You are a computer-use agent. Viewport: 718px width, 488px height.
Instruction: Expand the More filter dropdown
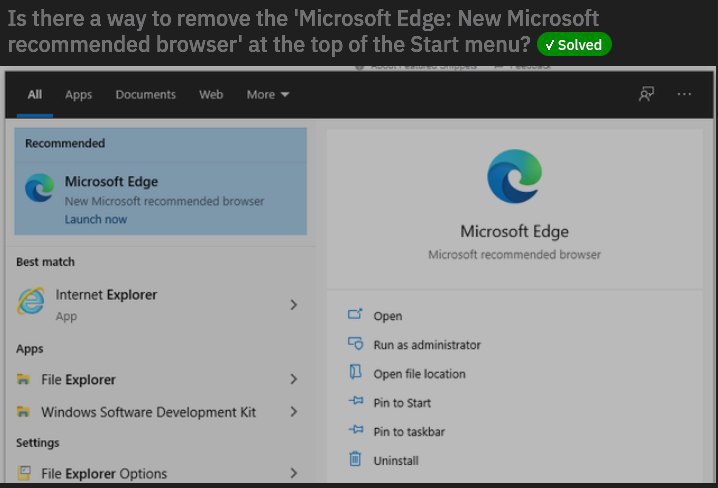(268, 95)
